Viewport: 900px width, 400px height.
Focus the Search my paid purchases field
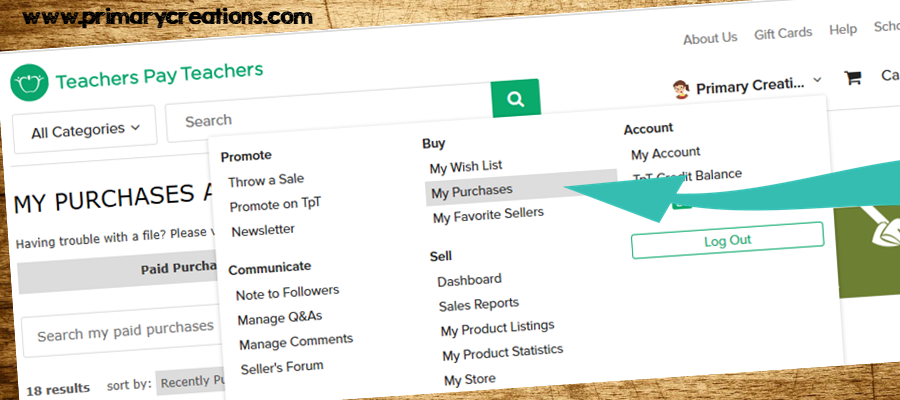coord(121,333)
